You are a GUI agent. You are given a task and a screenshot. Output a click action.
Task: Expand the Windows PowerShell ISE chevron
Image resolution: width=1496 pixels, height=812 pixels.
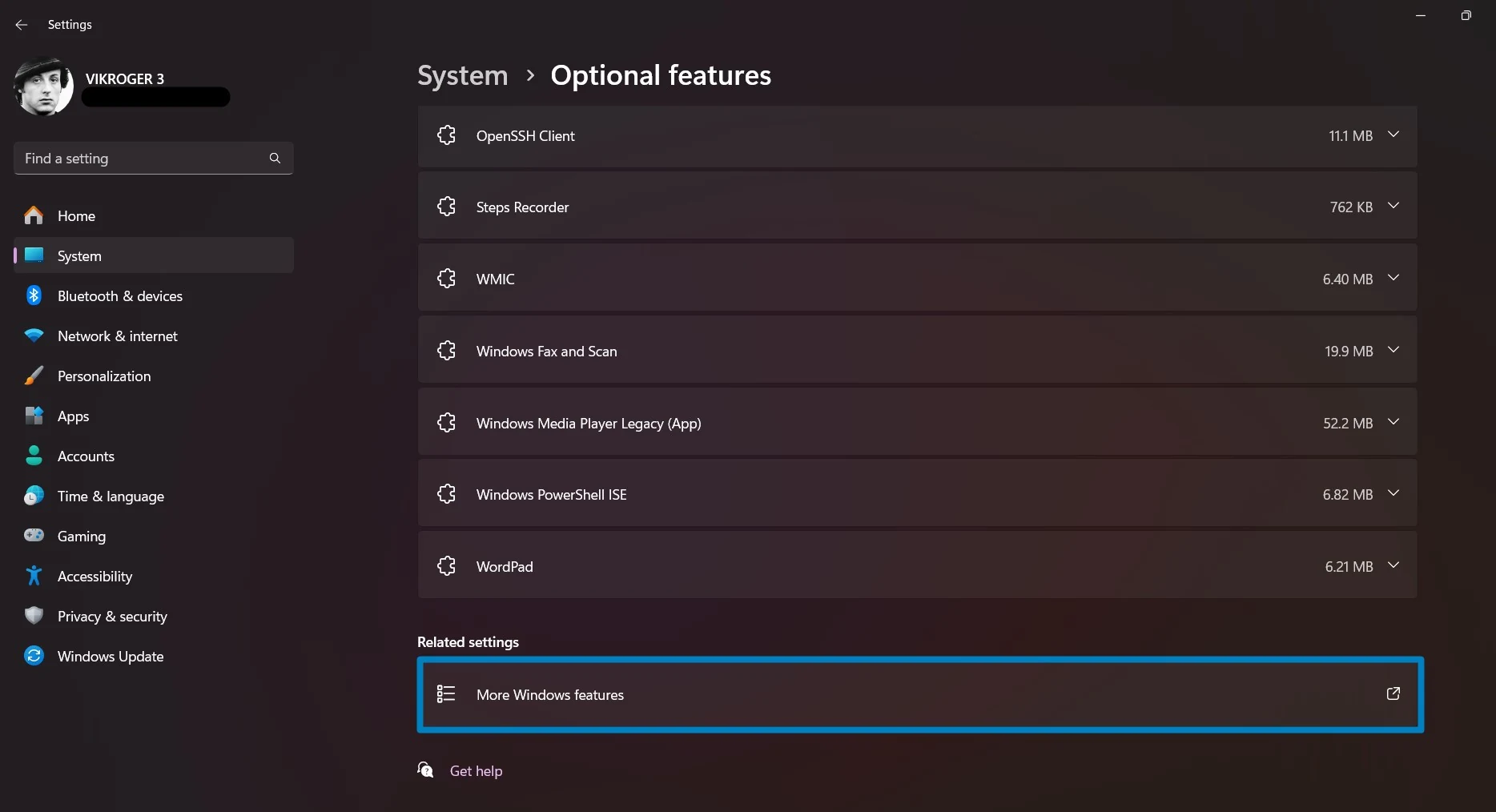point(1393,493)
